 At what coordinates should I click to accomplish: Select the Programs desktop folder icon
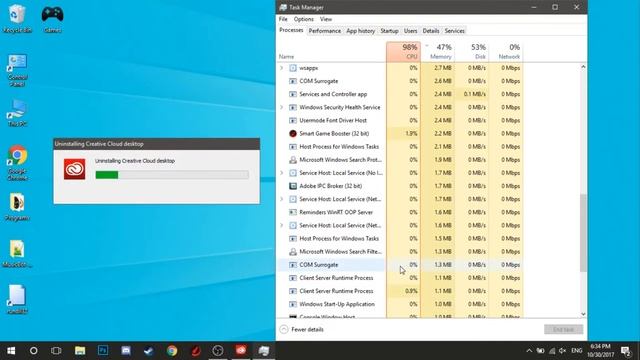pos(17,207)
